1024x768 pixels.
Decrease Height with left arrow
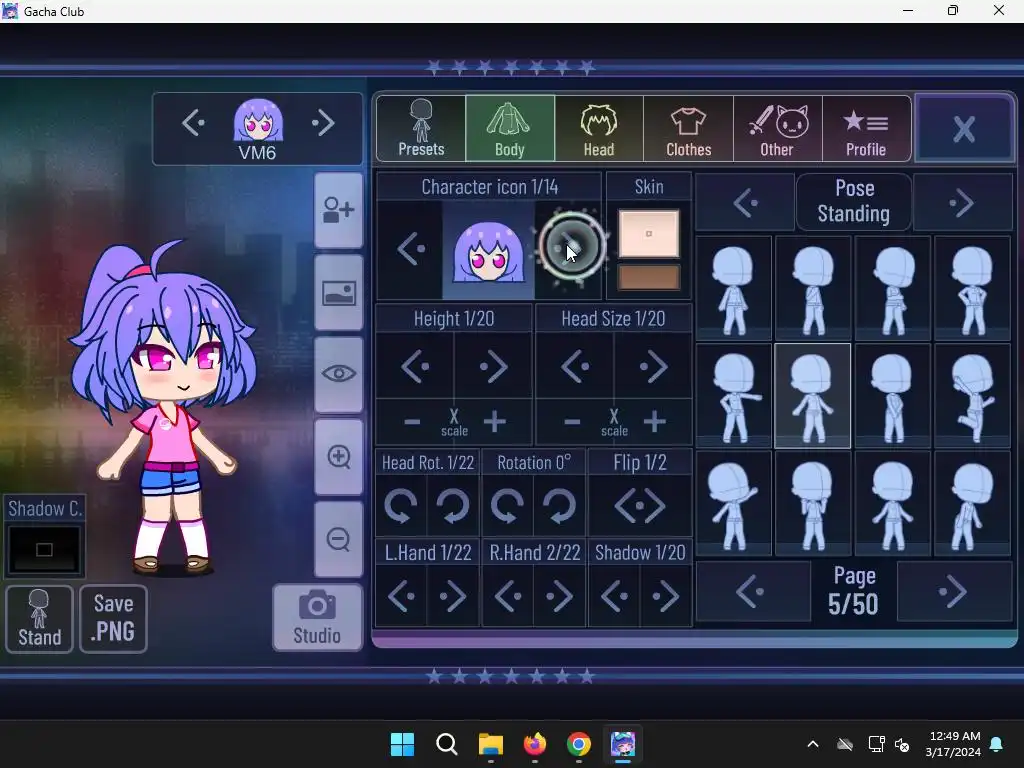(415, 366)
